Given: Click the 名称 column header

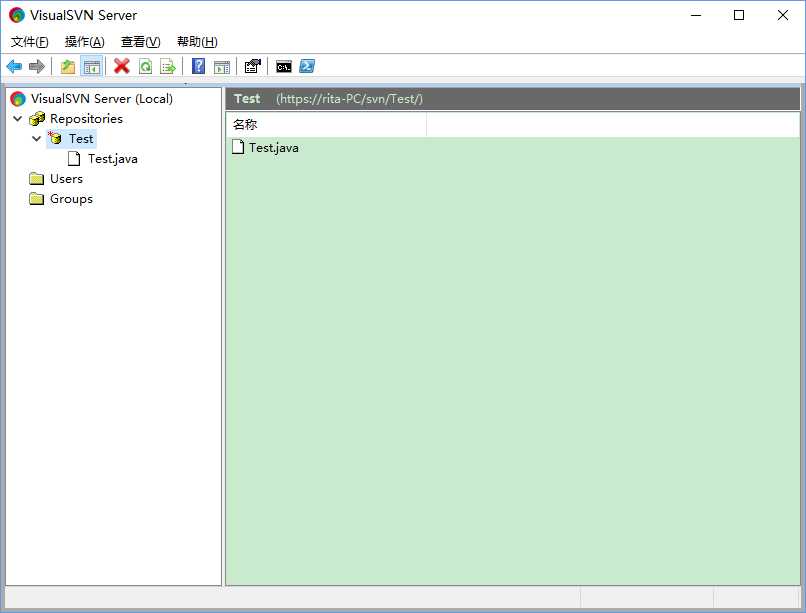Looking at the screenshot, I should tap(326, 124).
